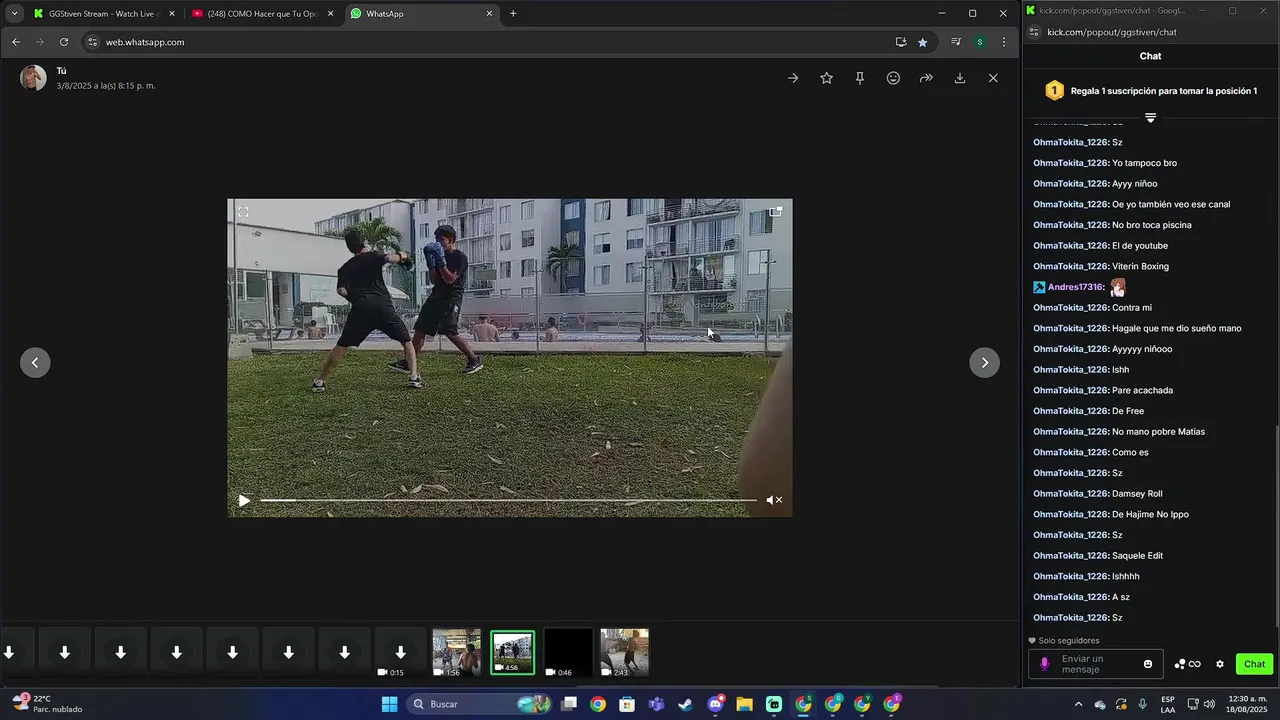Viewport: 1280px width, 720px height.
Task: Click the gift subscription banner in Kick chat
Action: 1150,91
